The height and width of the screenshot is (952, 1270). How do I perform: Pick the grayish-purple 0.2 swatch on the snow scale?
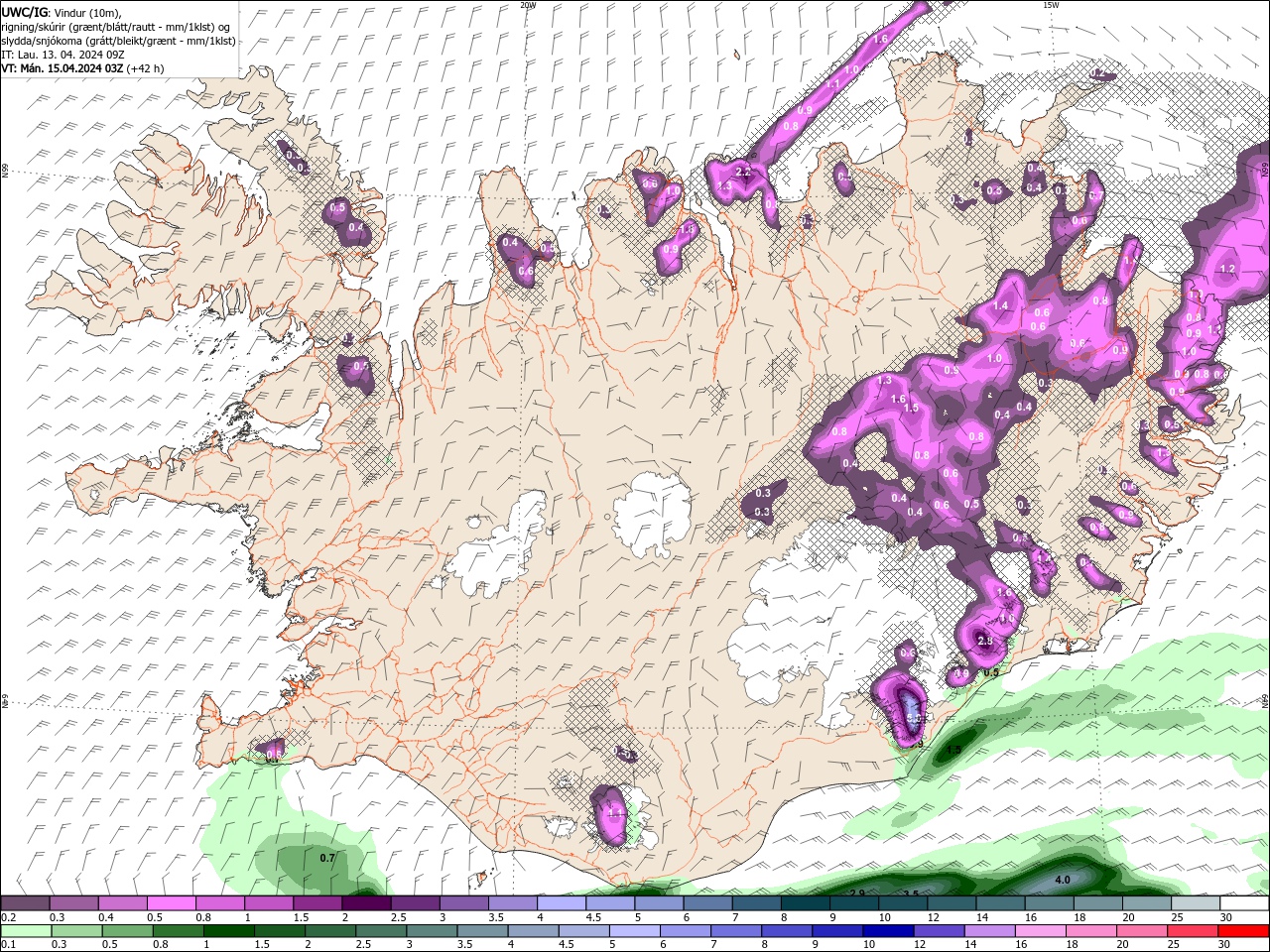(x=25, y=903)
